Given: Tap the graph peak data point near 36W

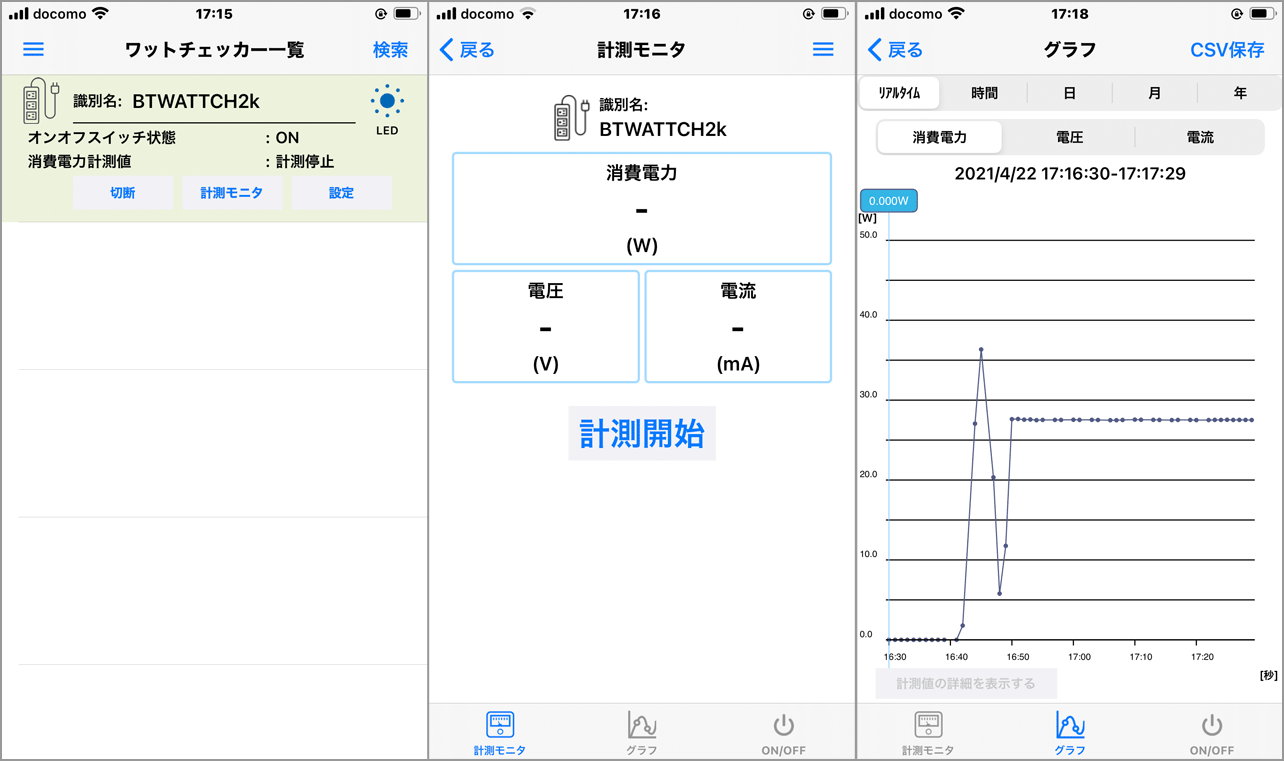Looking at the screenshot, I should (981, 350).
